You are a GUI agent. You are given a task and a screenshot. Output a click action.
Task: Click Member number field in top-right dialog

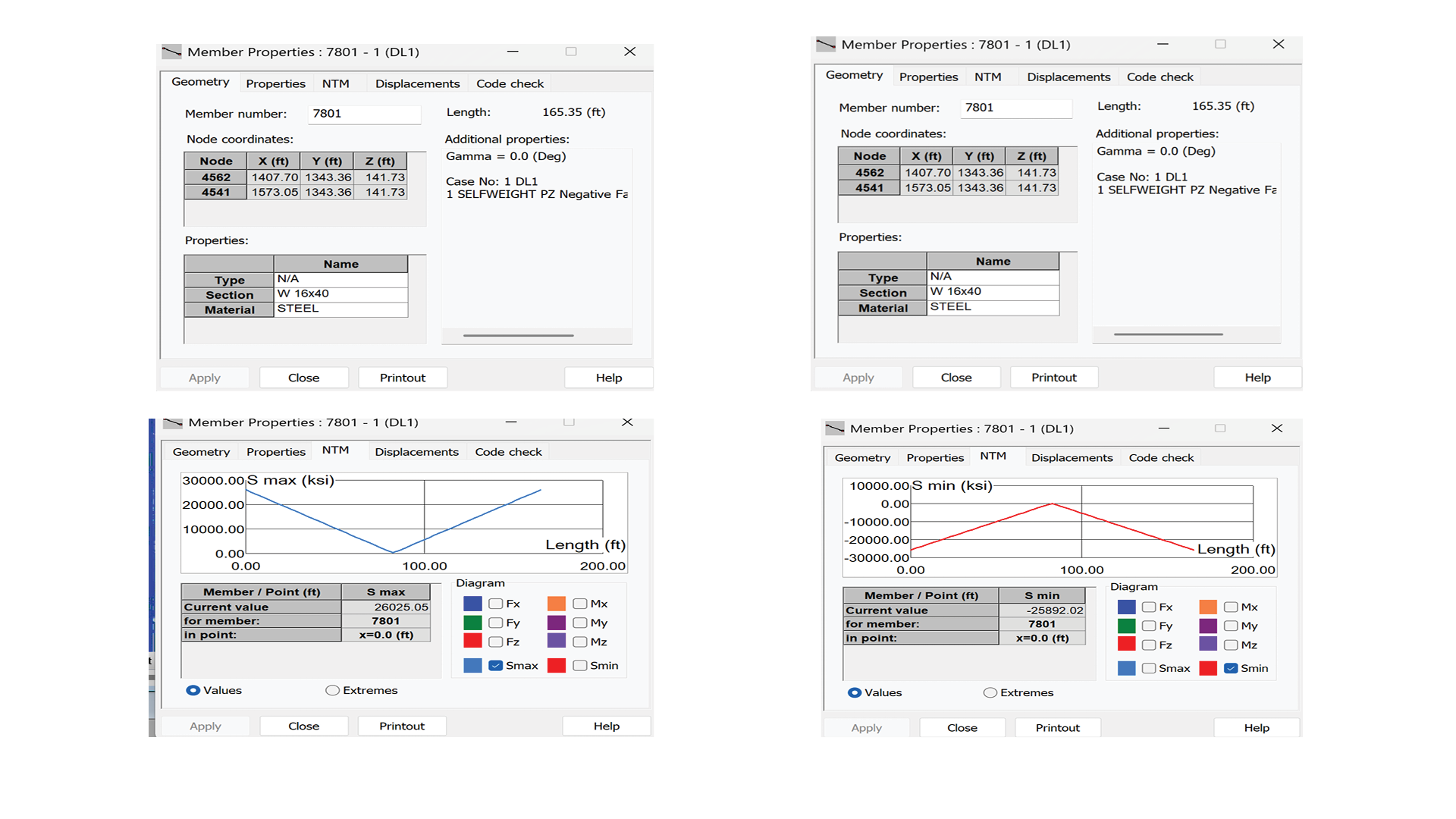click(x=1016, y=108)
